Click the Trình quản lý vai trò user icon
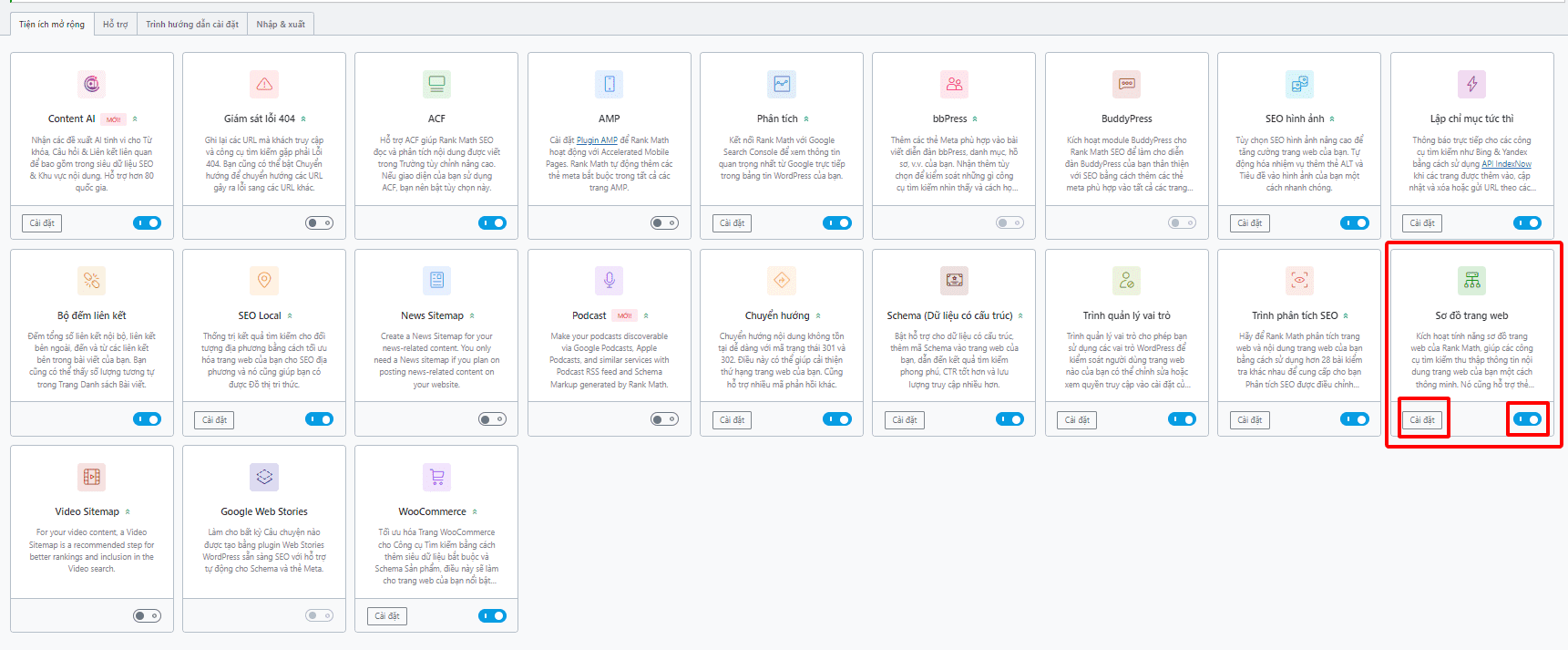The image size is (1568, 650). [1127, 280]
